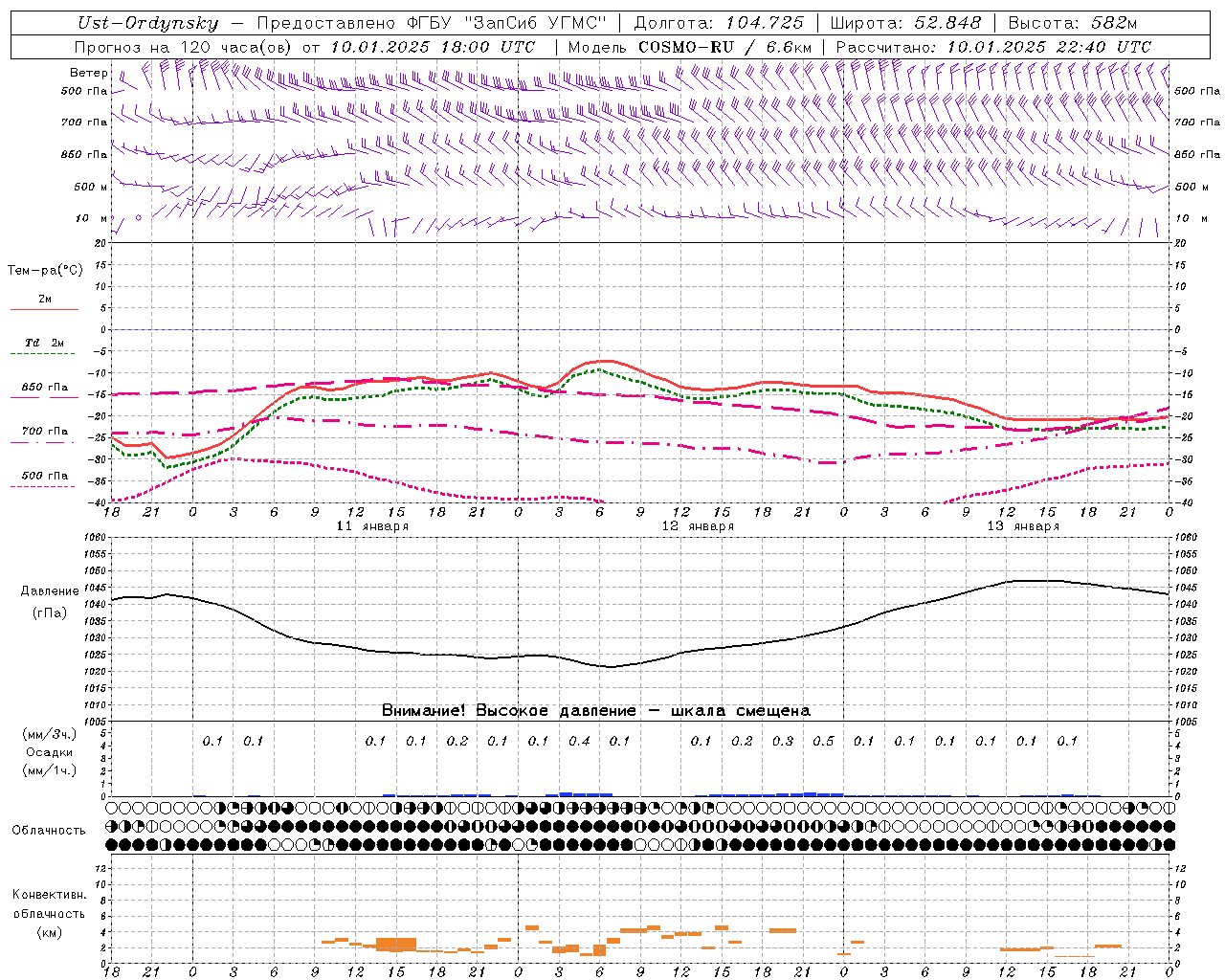Click the 0.3 precipitation value
The width and height of the screenshot is (1225, 980).
(x=783, y=741)
